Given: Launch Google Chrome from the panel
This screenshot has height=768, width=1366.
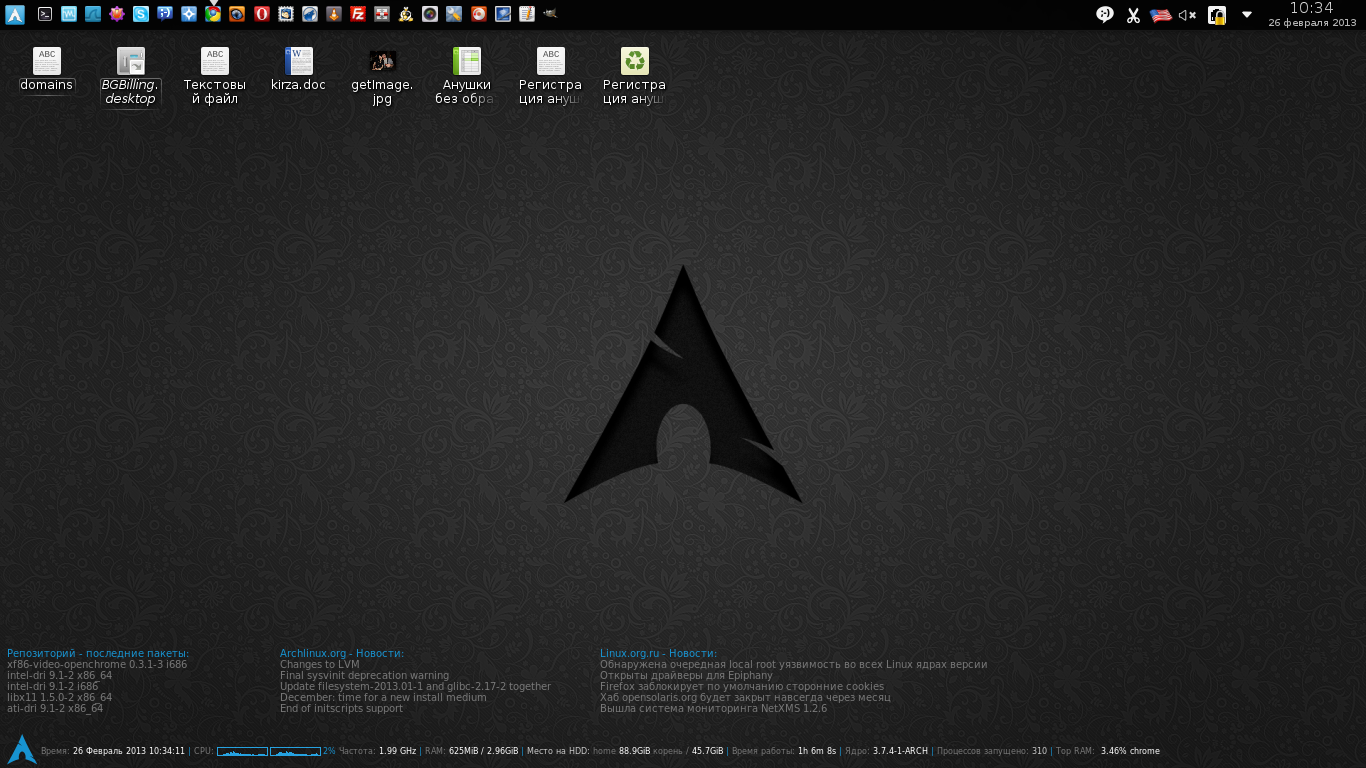Looking at the screenshot, I should tap(213, 14).
